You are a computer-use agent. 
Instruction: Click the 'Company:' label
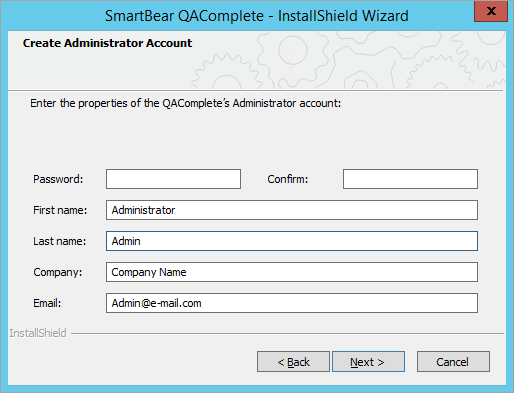(58, 272)
